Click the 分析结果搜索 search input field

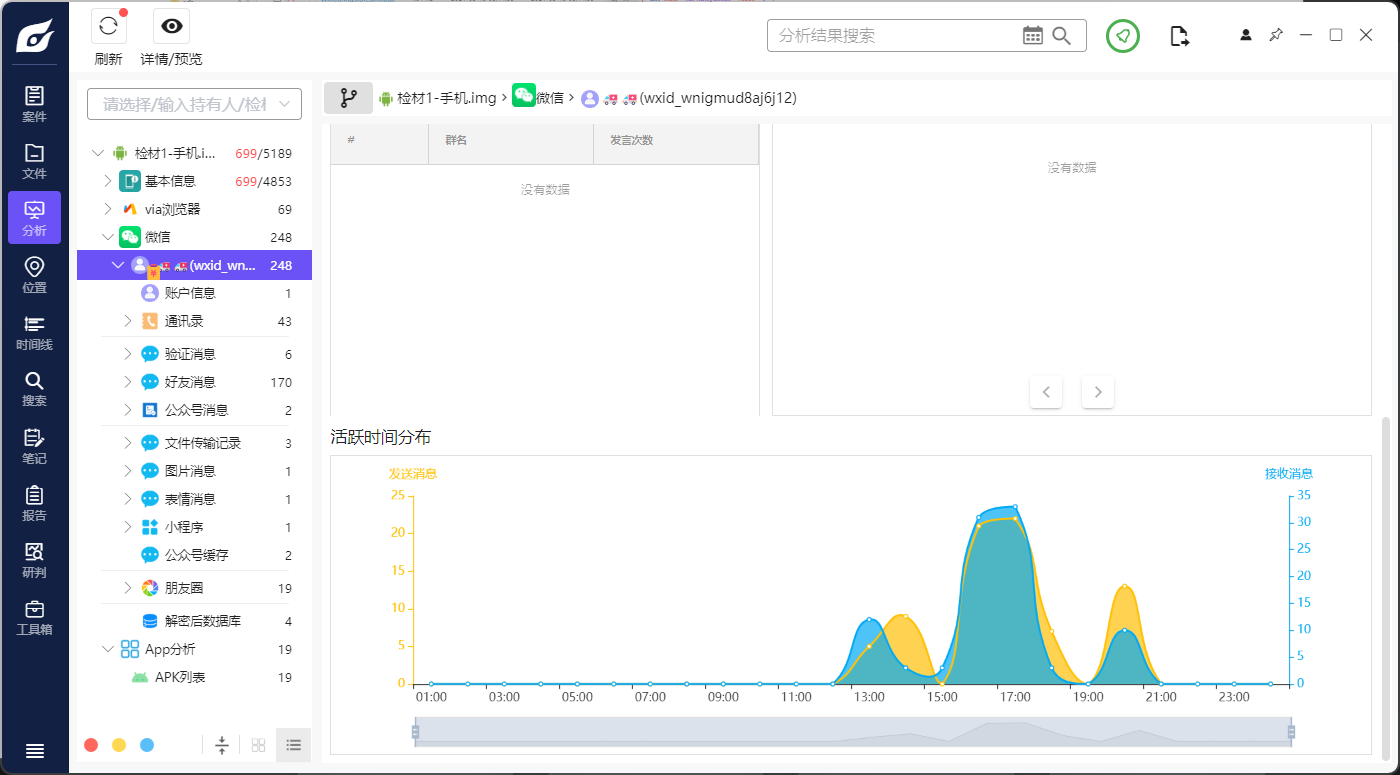point(895,36)
